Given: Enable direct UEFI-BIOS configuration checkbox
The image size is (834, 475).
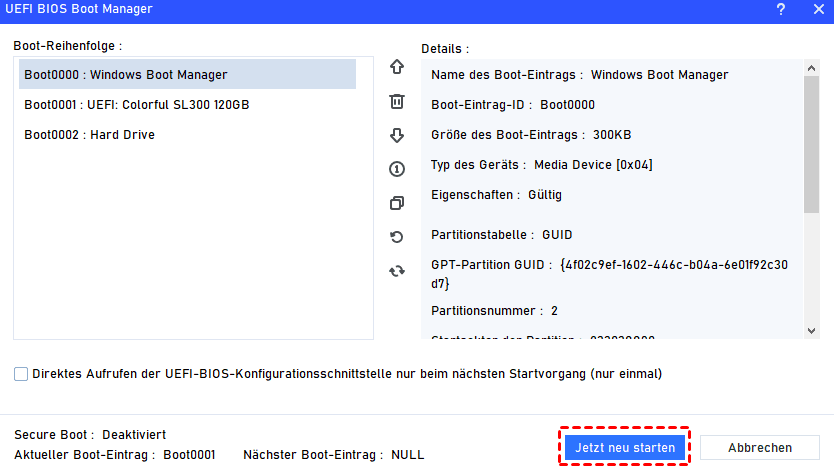Looking at the screenshot, I should click(x=21, y=374).
